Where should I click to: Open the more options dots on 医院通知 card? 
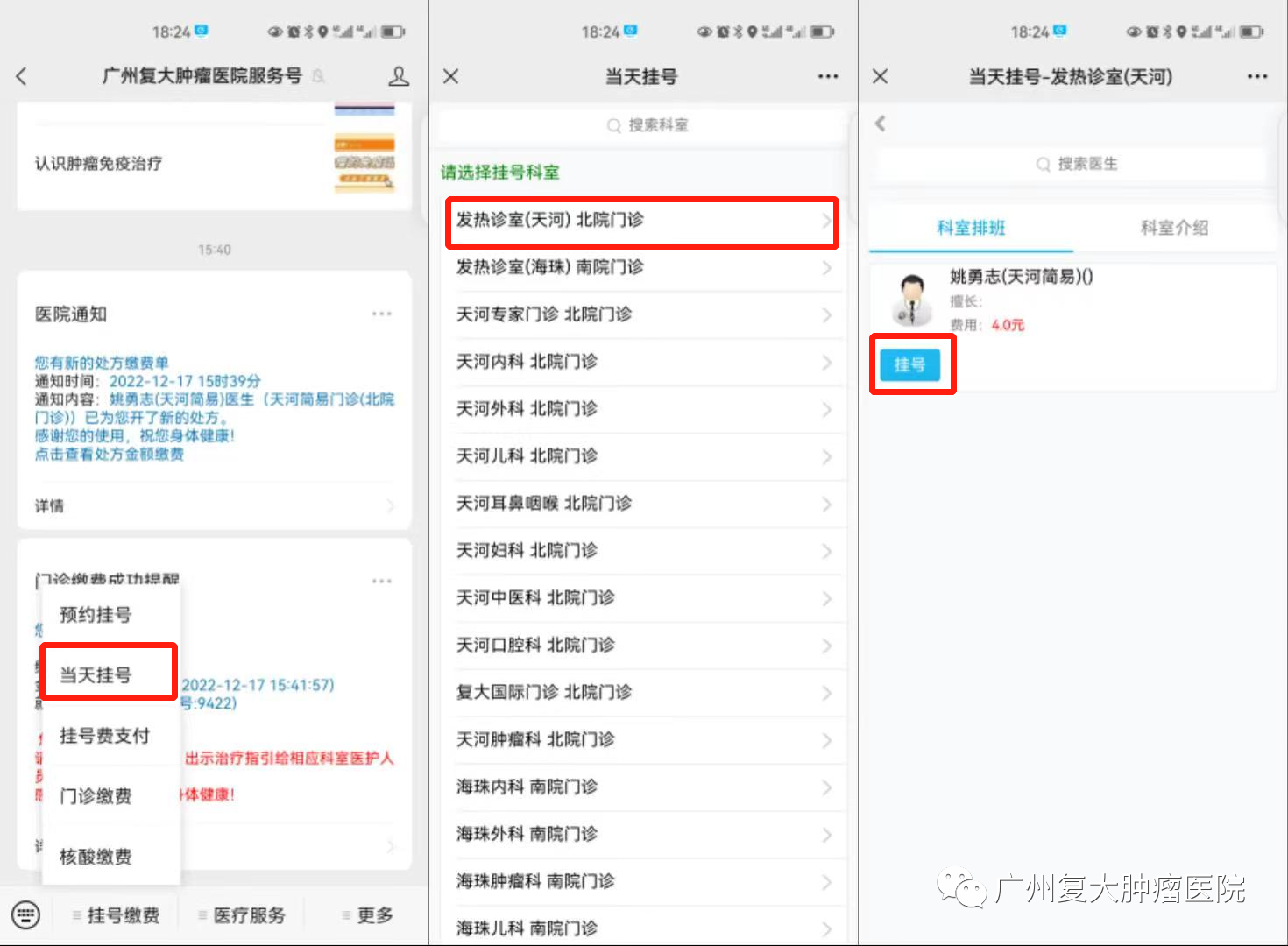click(381, 314)
